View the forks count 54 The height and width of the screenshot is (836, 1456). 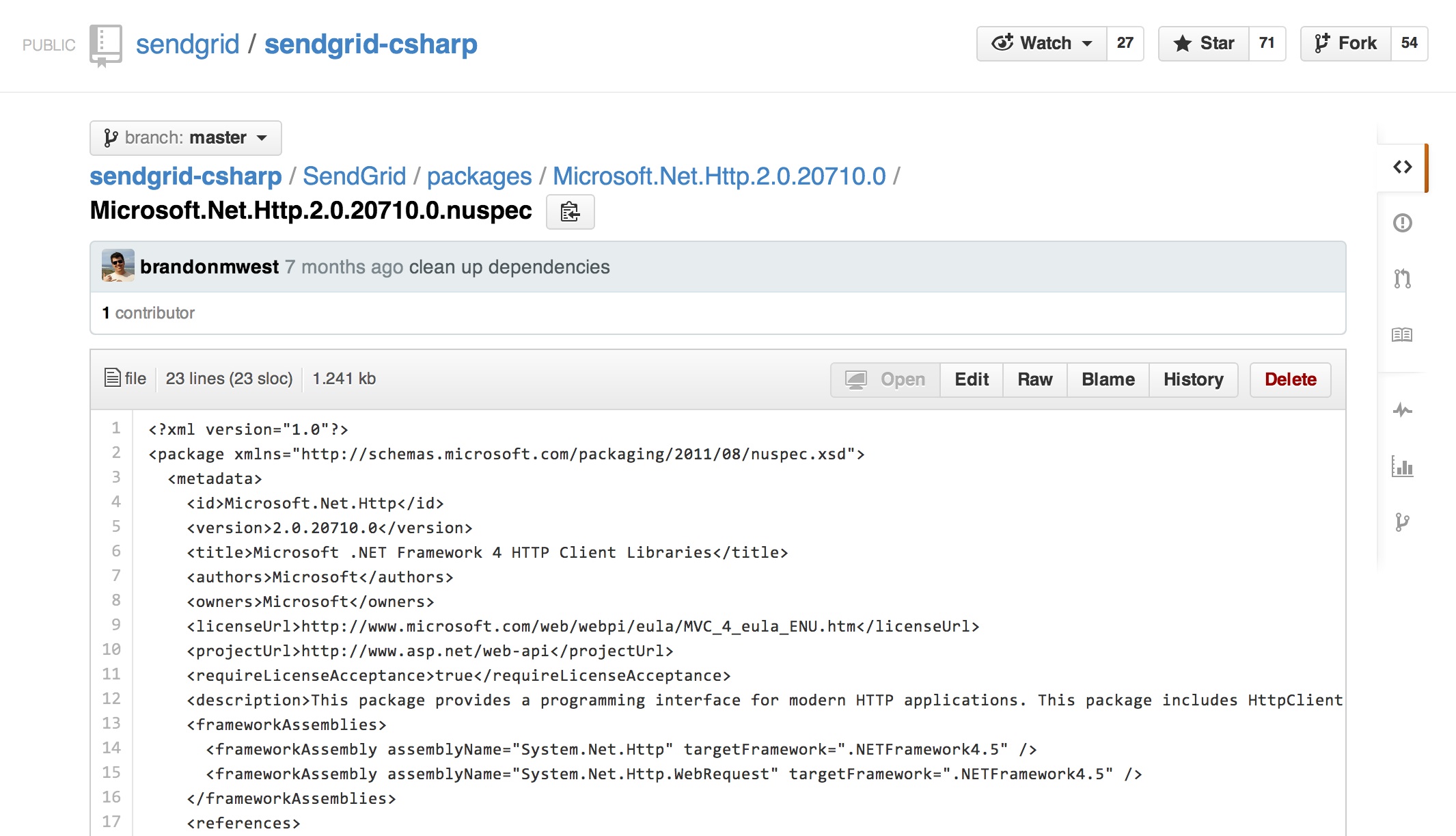1409,44
